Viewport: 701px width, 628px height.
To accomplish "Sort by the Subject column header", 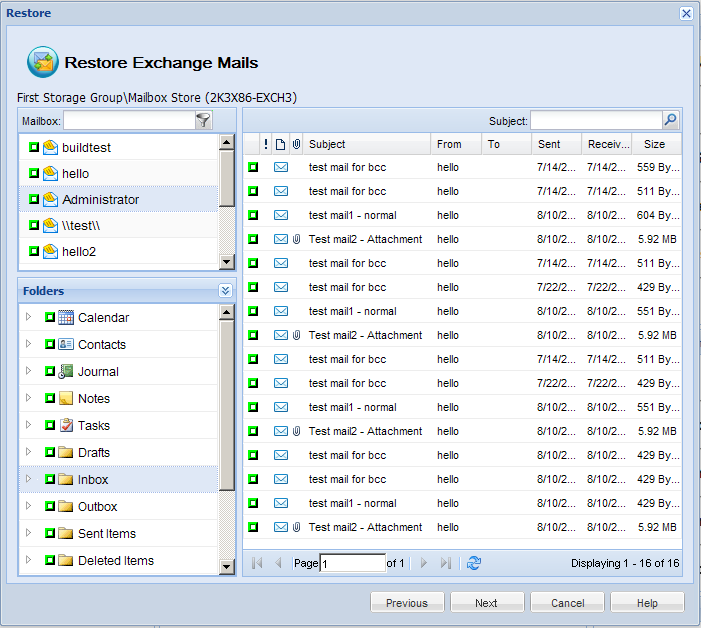I will pyautogui.click(x=367, y=144).
